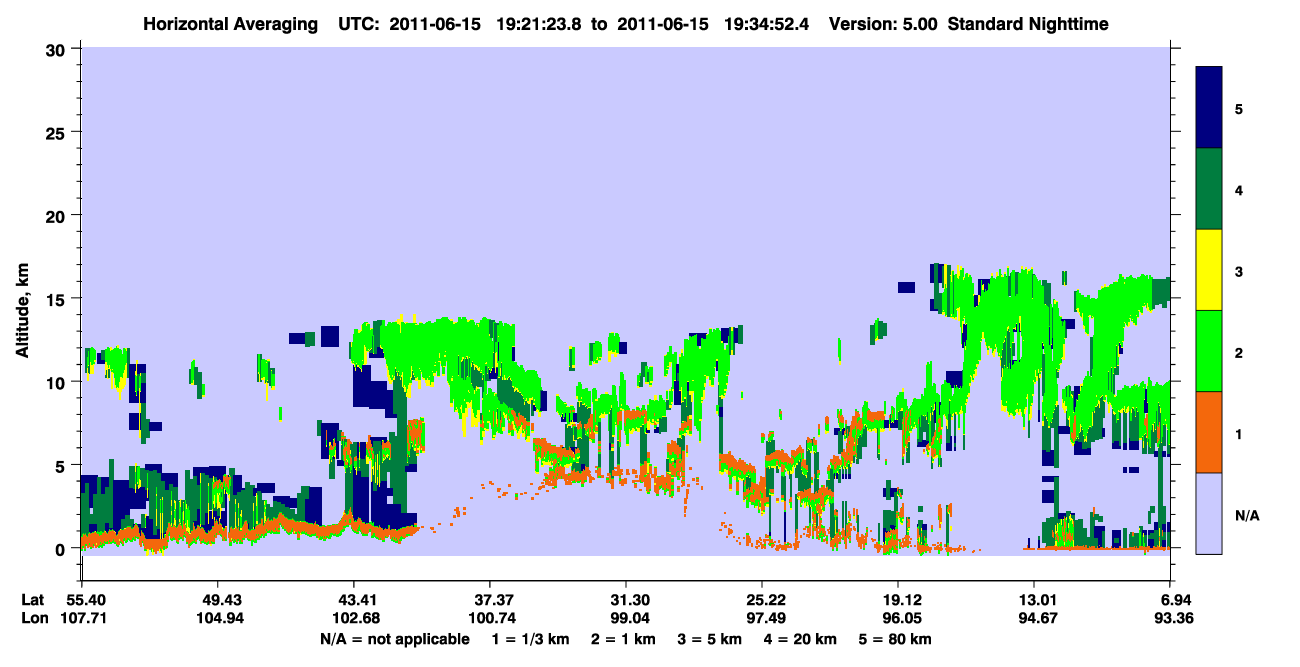Click the bright green color bar segment labeled 2
The image size is (1300, 667).
1209,351
